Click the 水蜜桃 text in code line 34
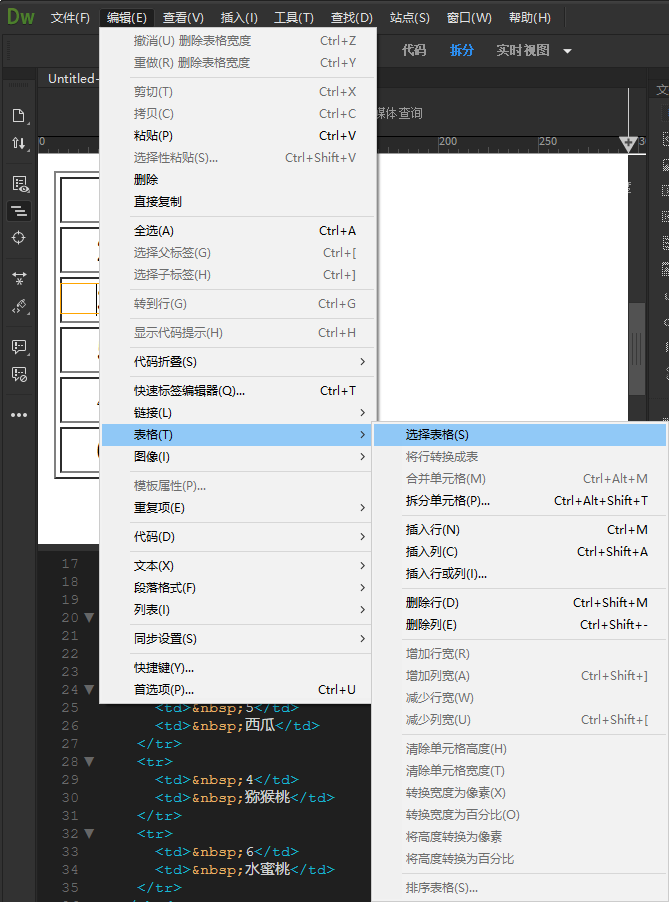 click(x=267, y=869)
